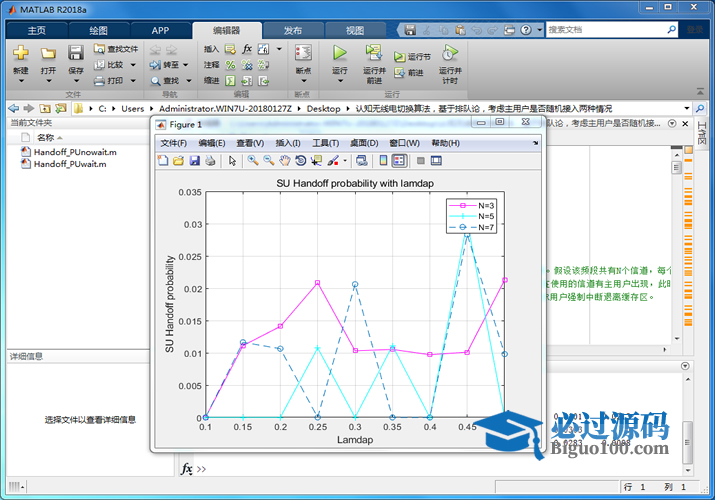Image resolution: width=715 pixels, height=500 pixels.
Task: Toggle the Zoom Out tool
Action: (269, 160)
